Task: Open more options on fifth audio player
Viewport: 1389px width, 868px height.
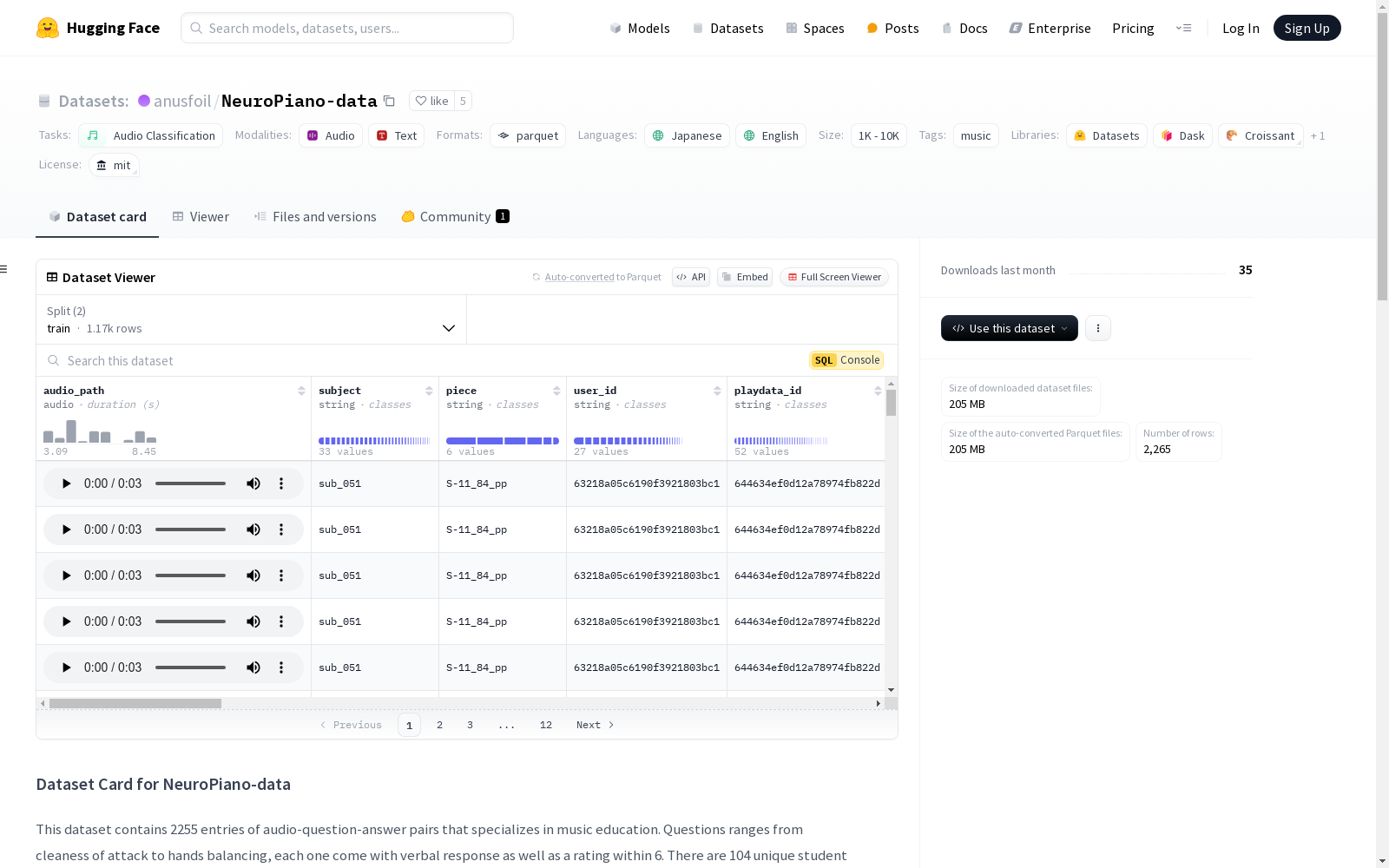Action: click(281, 667)
